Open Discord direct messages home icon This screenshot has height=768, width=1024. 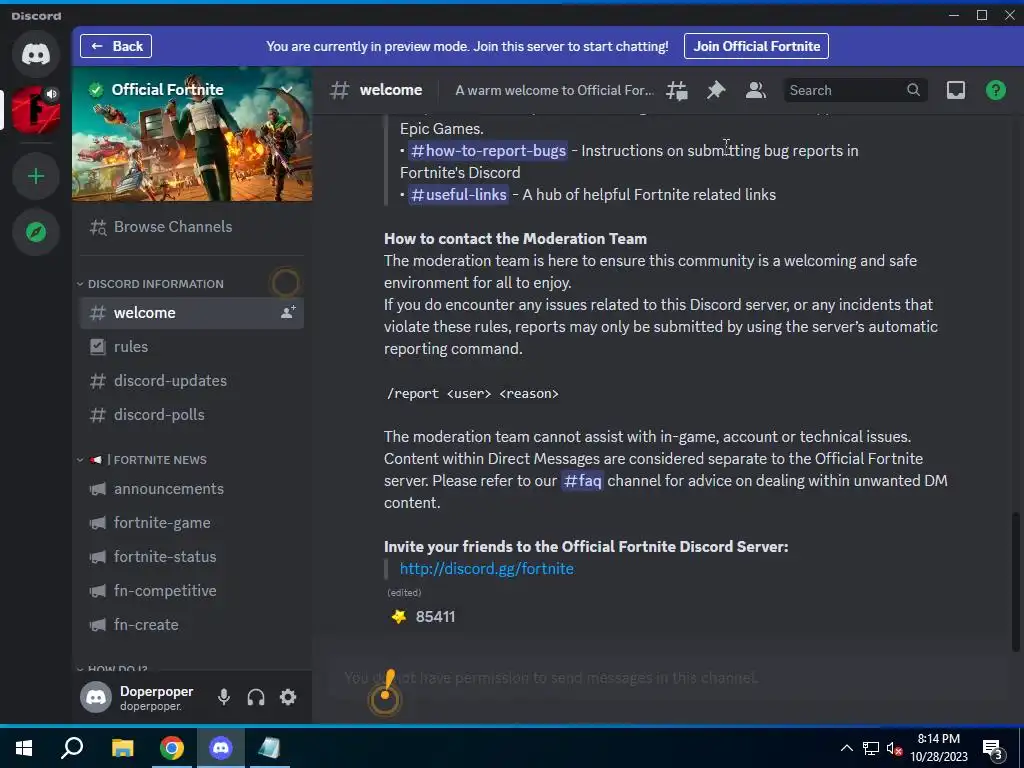(x=36, y=54)
